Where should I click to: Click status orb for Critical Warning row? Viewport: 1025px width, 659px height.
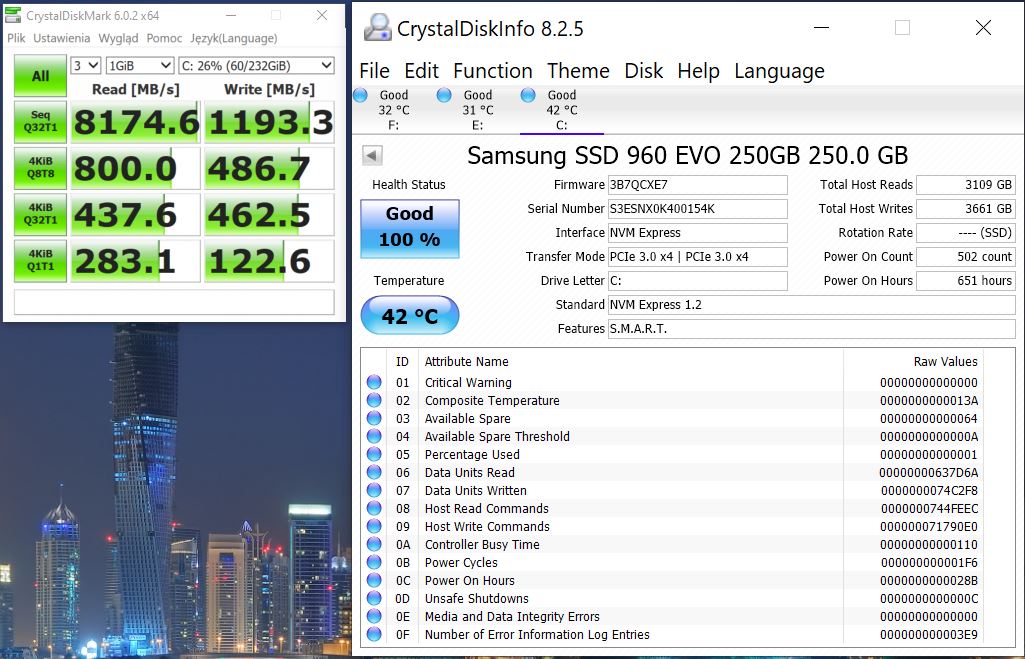pyautogui.click(x=374, y=382)
